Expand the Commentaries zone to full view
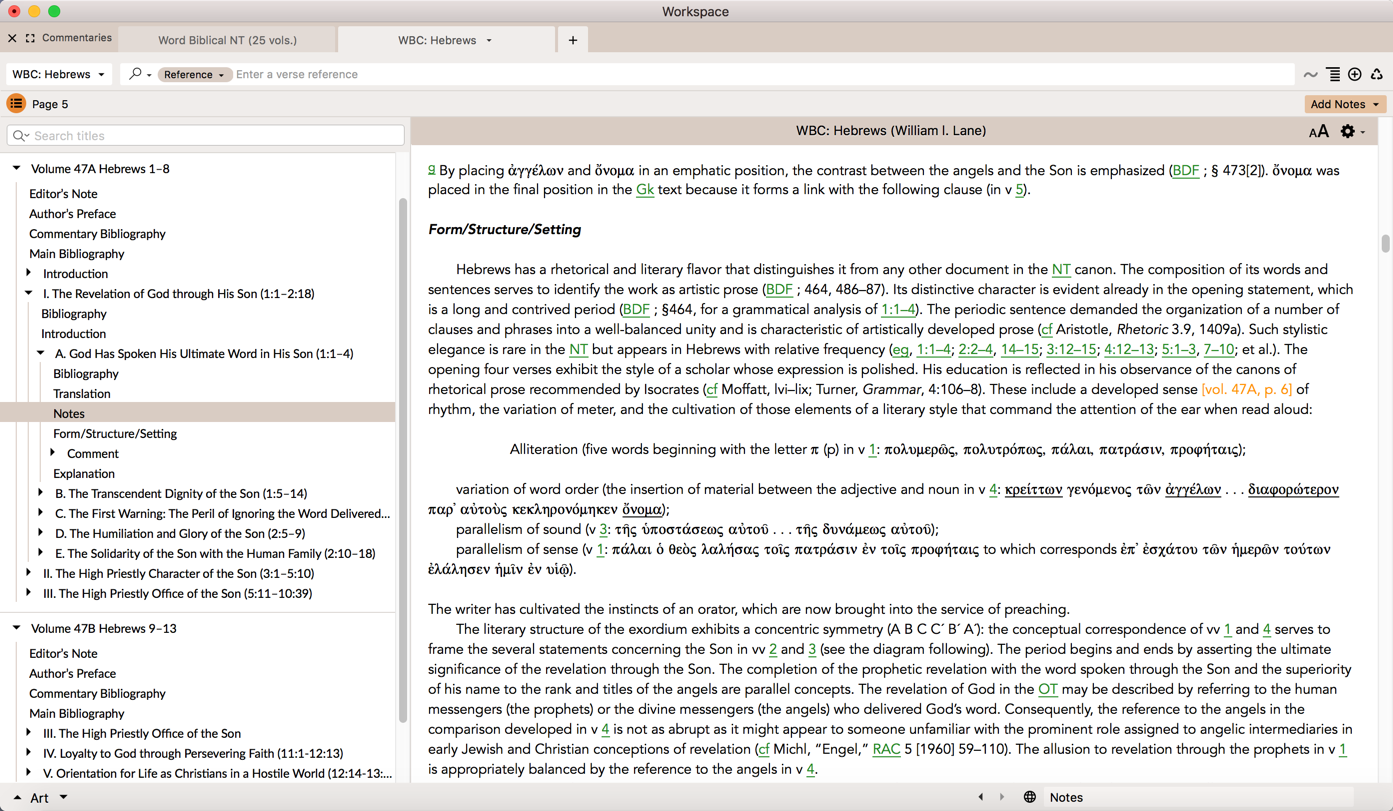Screen dimensions: 1393x811 (x=30, y=38)
